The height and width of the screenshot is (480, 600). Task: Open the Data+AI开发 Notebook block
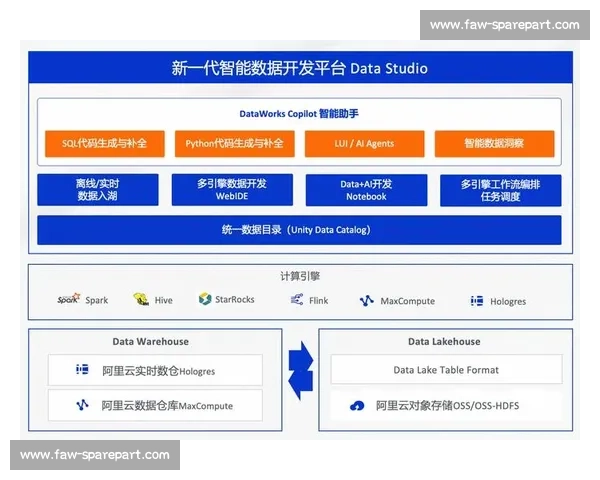(365, 190)
